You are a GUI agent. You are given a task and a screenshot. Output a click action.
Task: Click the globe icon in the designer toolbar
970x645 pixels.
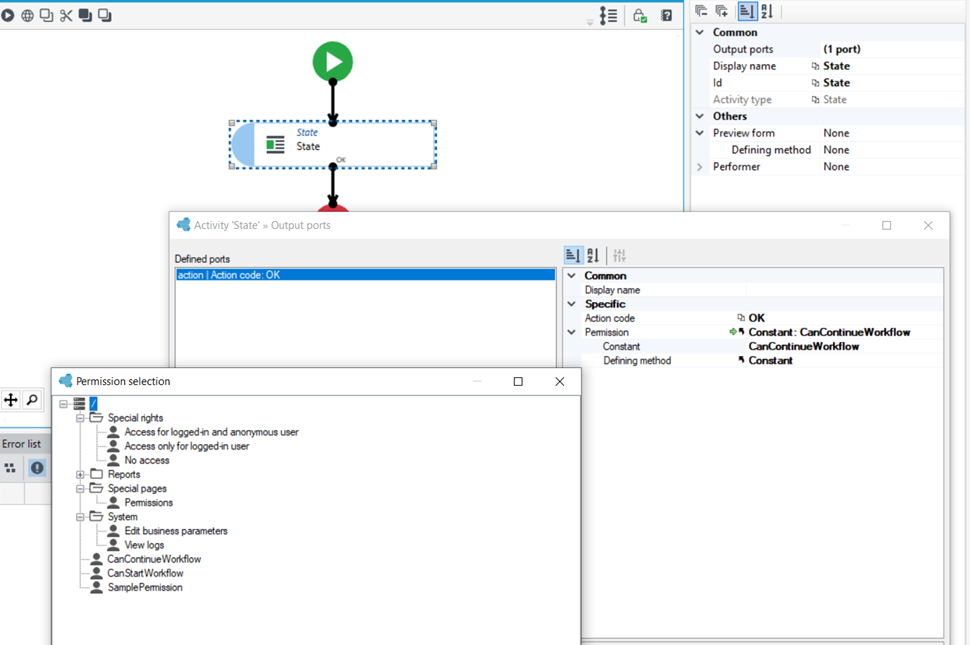(27, 15)
